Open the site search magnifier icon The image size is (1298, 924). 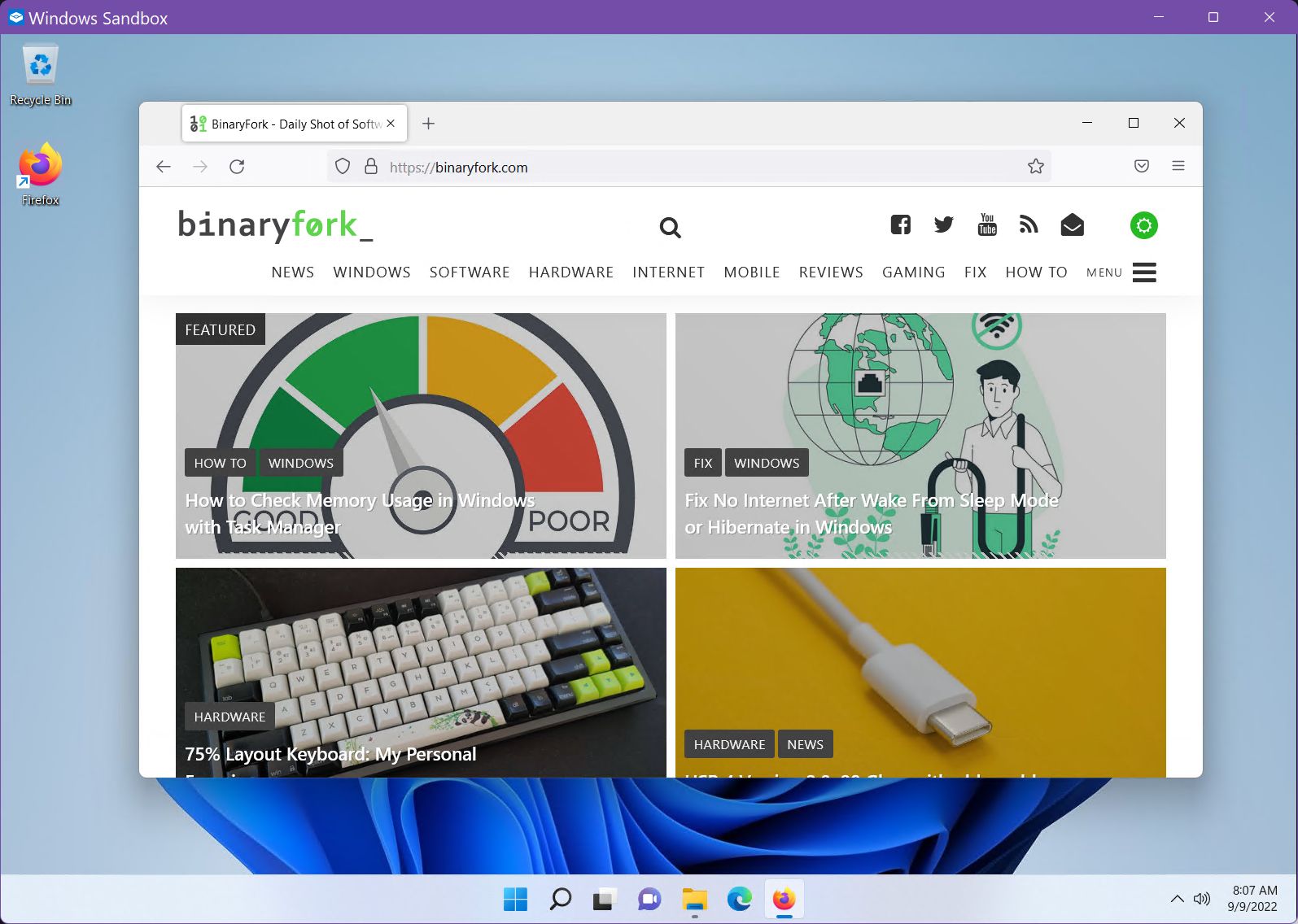(670, 228)
